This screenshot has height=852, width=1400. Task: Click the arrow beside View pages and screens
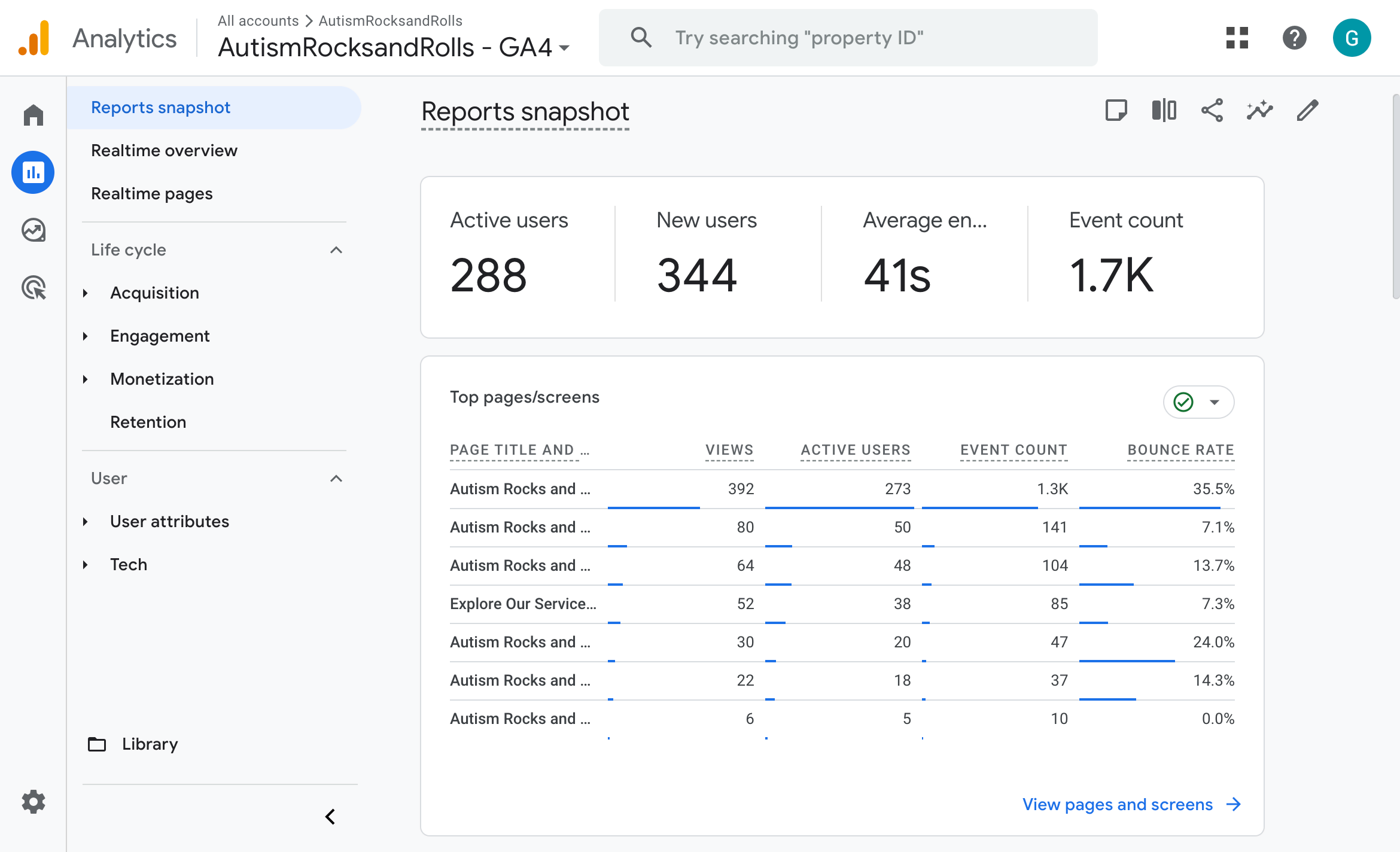[1234, 804]
